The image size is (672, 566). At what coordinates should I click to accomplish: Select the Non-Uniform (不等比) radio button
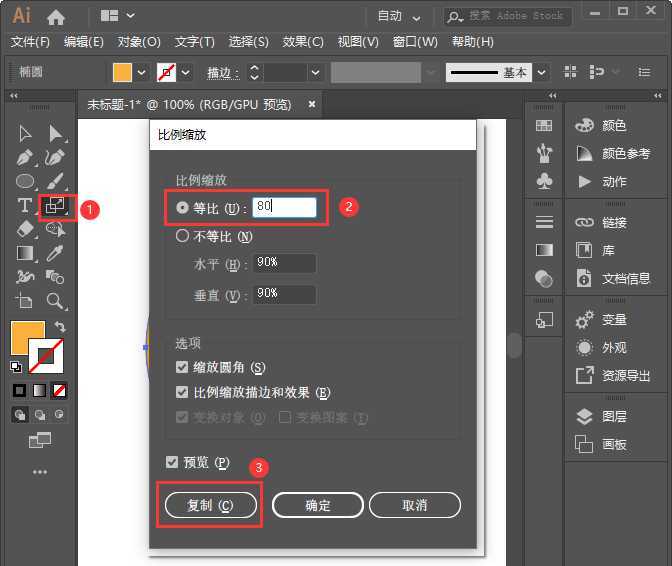(182, 237)
